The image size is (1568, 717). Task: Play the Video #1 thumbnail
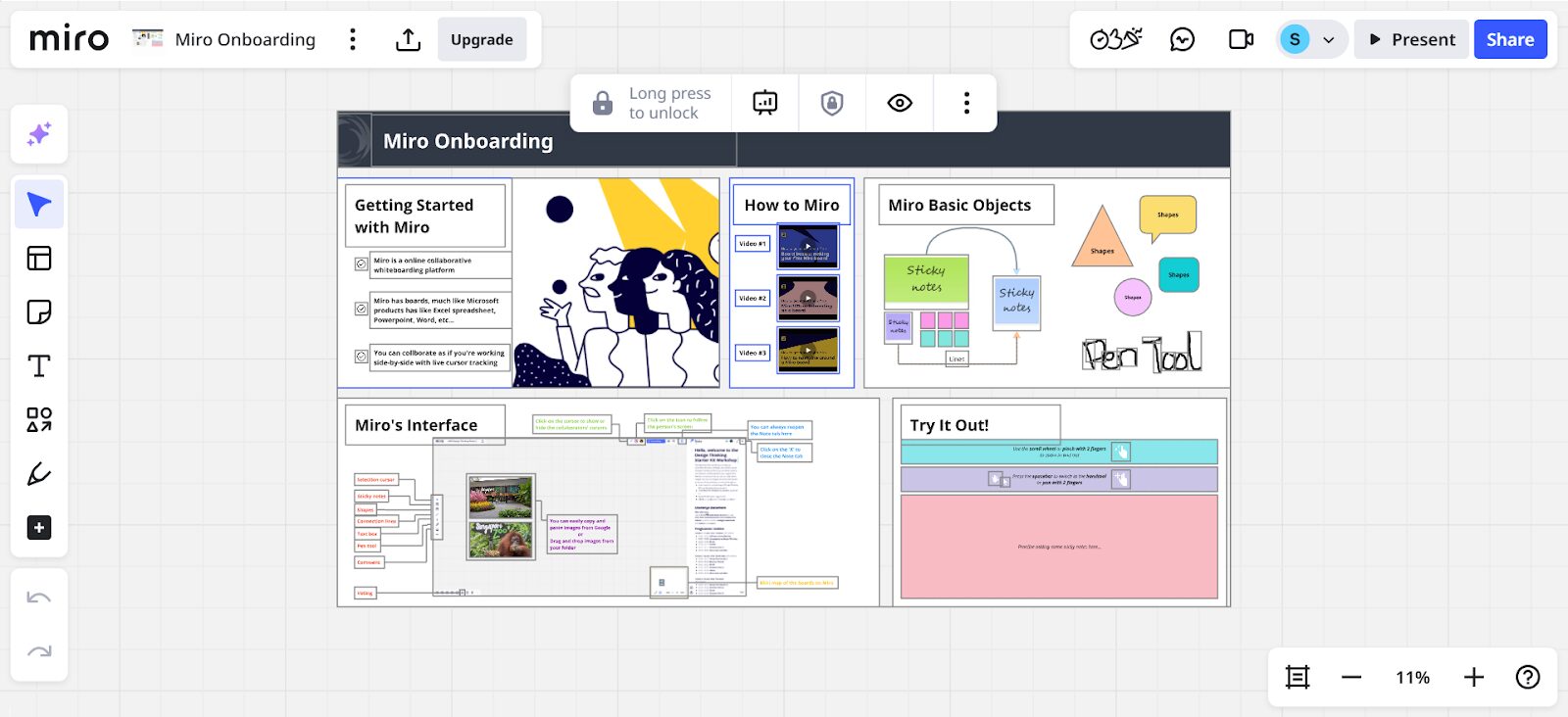tap(808, 246)
